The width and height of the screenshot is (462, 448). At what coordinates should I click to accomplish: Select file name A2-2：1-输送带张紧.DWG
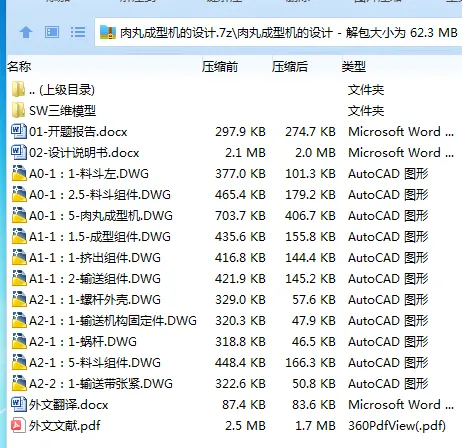pos(101,384)
